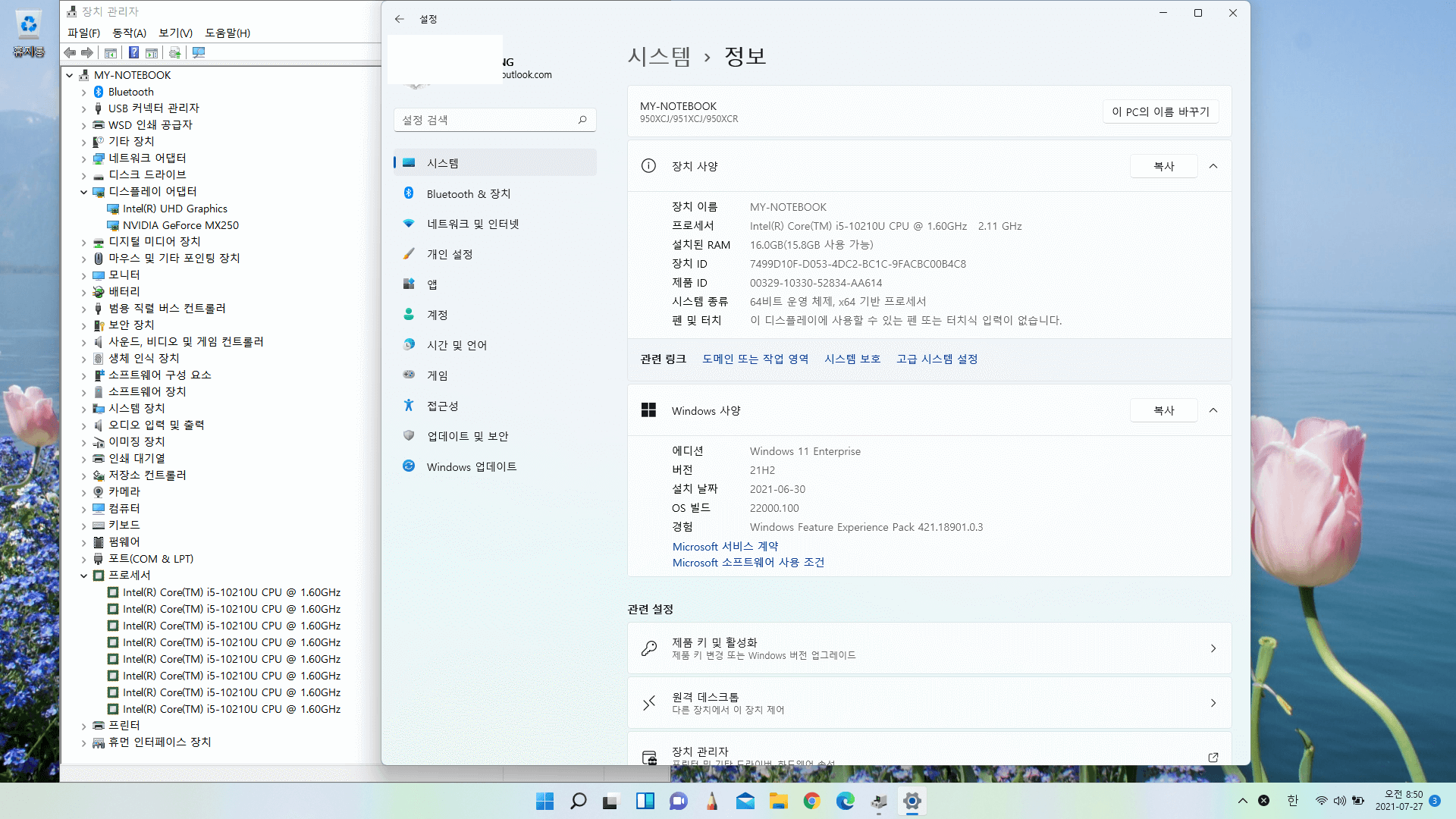This screenshot has height=819, width=1456.
Task: Select 시스템 in Settings sidebar
Action: point(494,163)
